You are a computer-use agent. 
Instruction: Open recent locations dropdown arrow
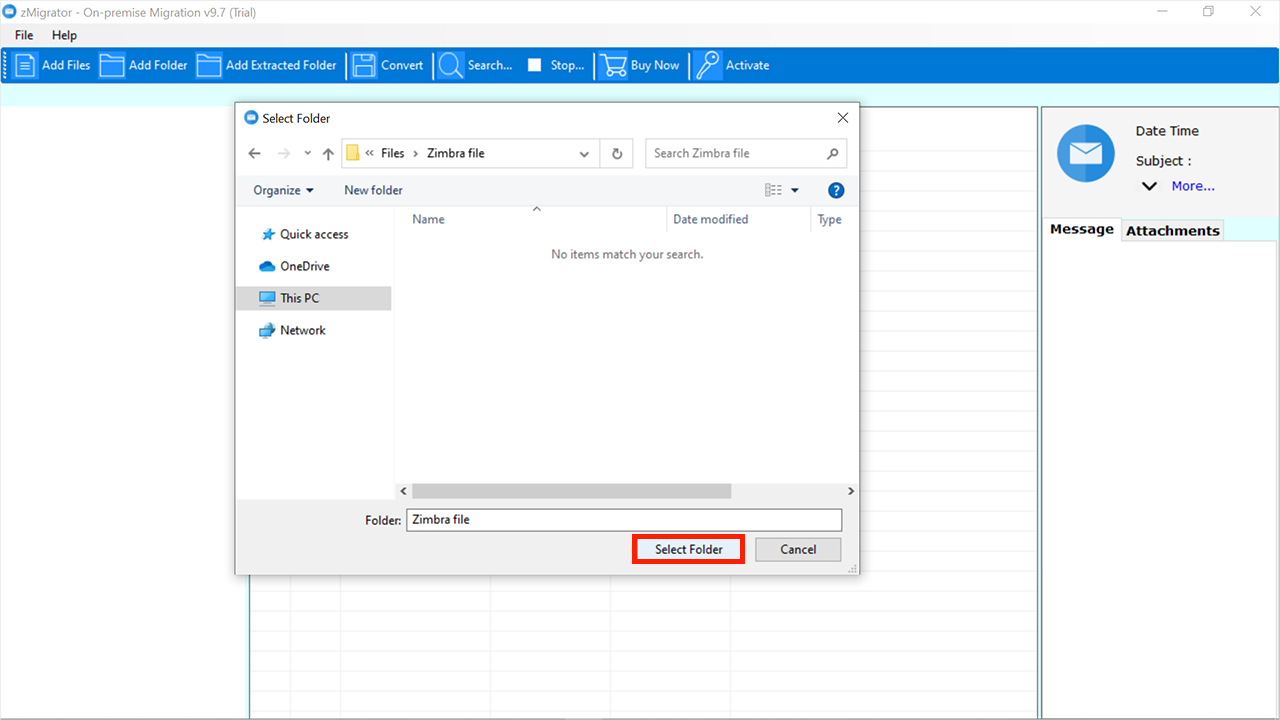point(307,153)
